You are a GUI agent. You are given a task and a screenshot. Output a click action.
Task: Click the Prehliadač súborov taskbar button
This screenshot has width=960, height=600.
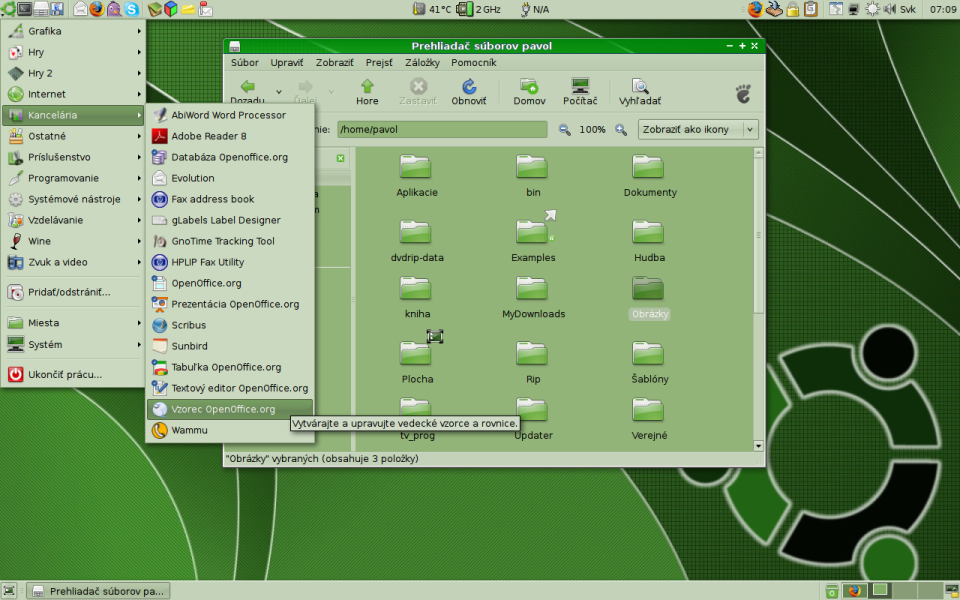coord(98,591)
